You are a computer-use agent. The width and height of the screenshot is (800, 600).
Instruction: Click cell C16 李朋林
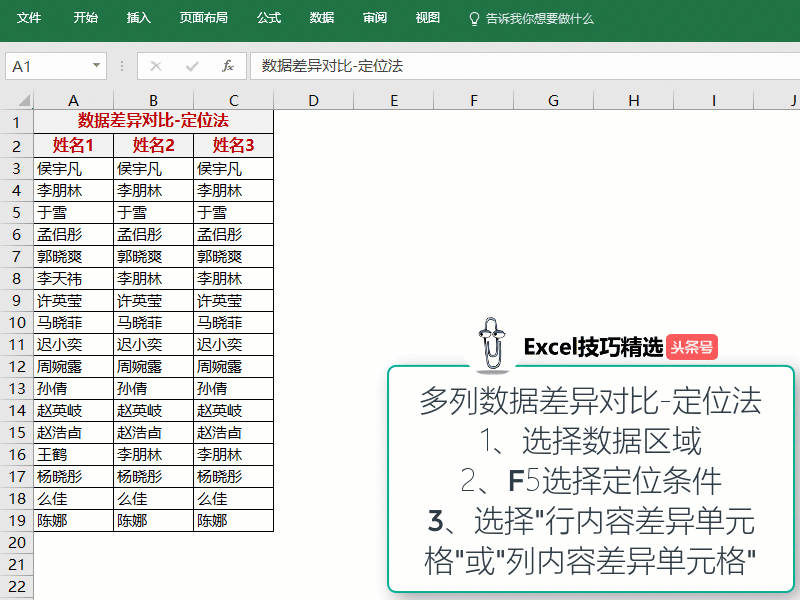pos(234,455)
